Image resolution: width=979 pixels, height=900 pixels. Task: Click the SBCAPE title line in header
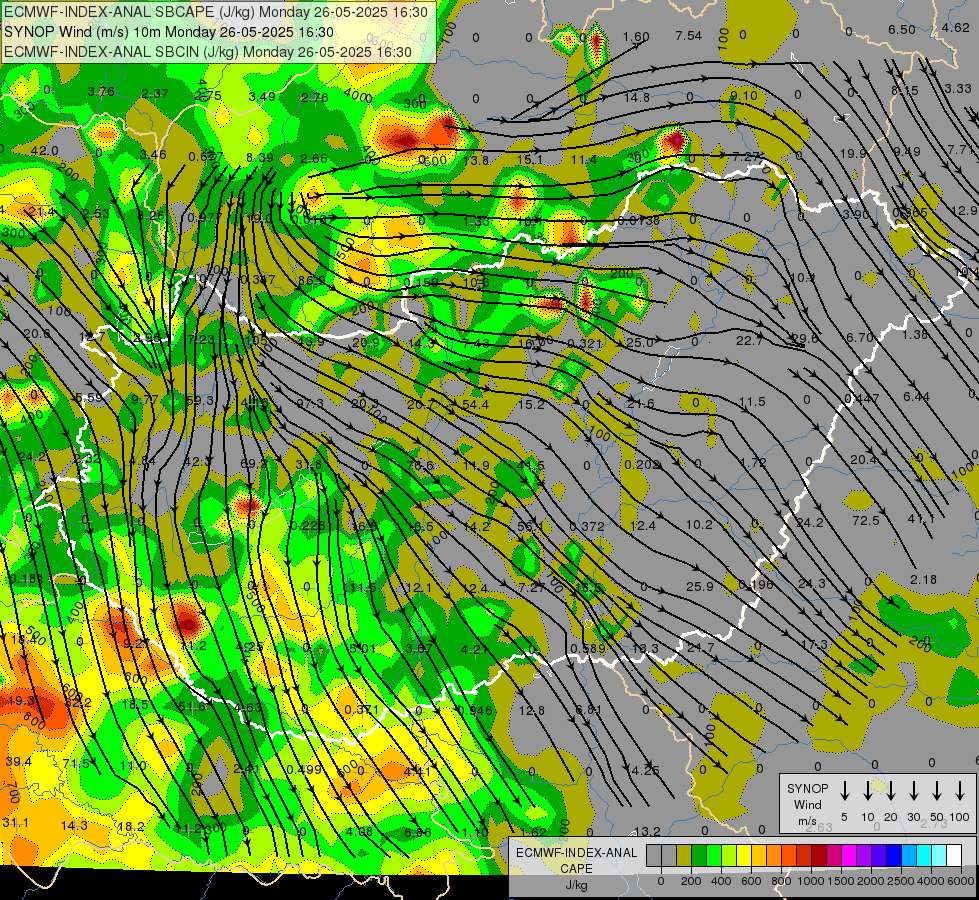point(216,12)
